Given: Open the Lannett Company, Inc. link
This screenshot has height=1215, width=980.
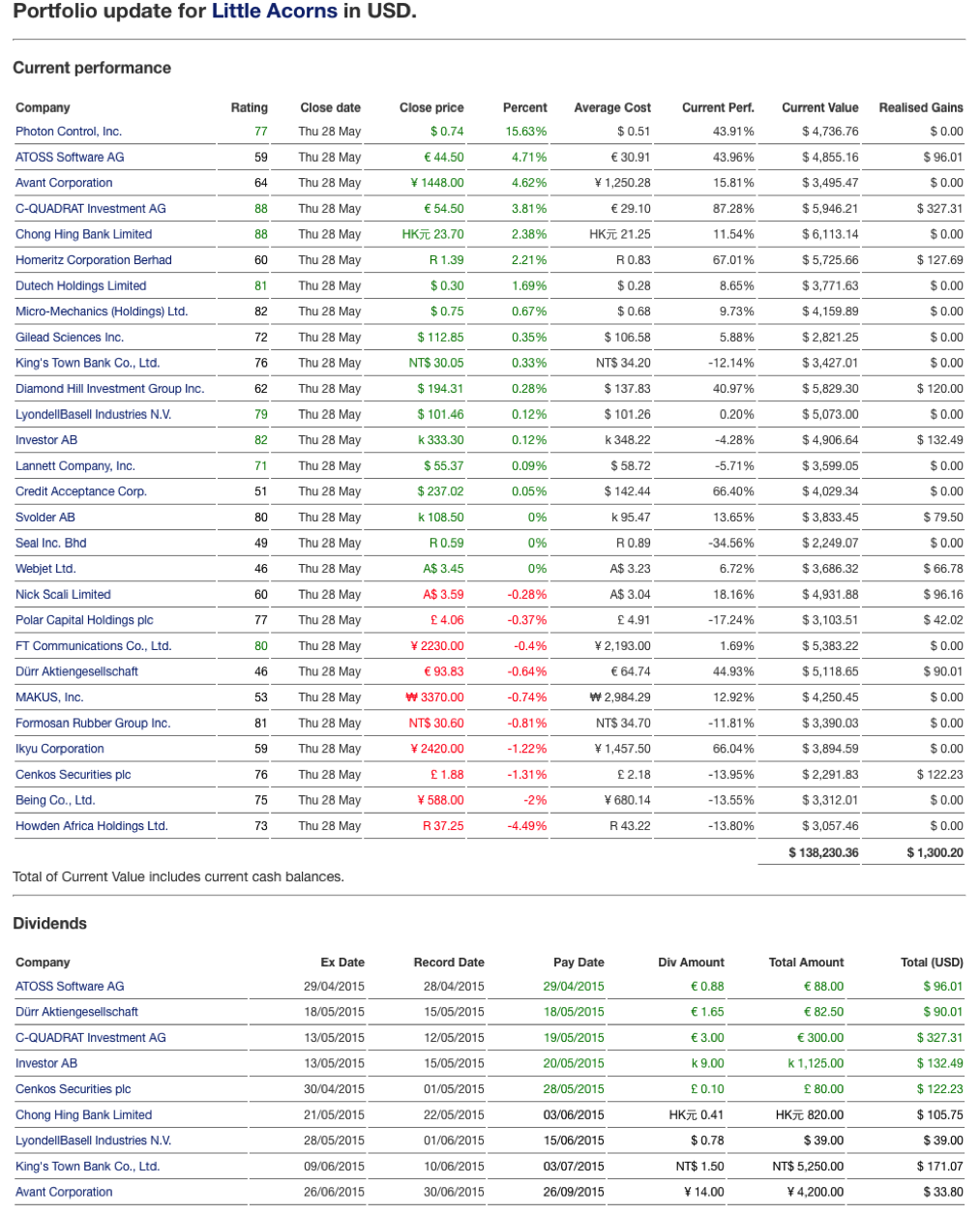Looking at the screenshot, I should [x=75, y=466].
